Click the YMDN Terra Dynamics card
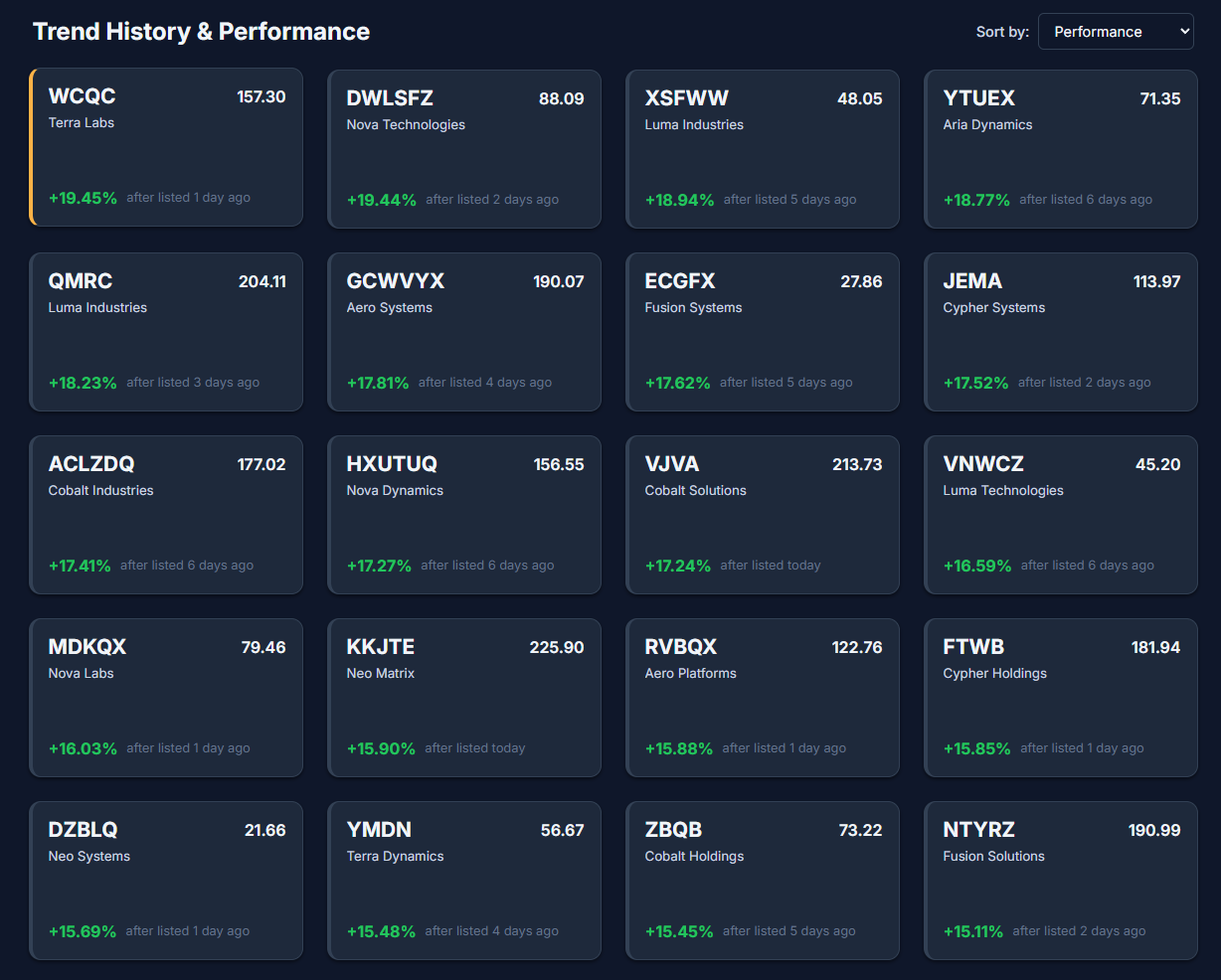Screen dimensions: 1221x980 464,881
